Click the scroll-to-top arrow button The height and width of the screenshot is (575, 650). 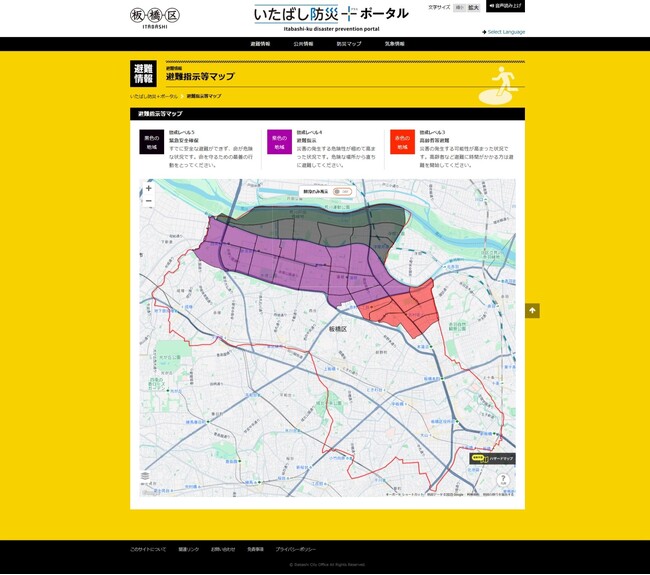532,311
